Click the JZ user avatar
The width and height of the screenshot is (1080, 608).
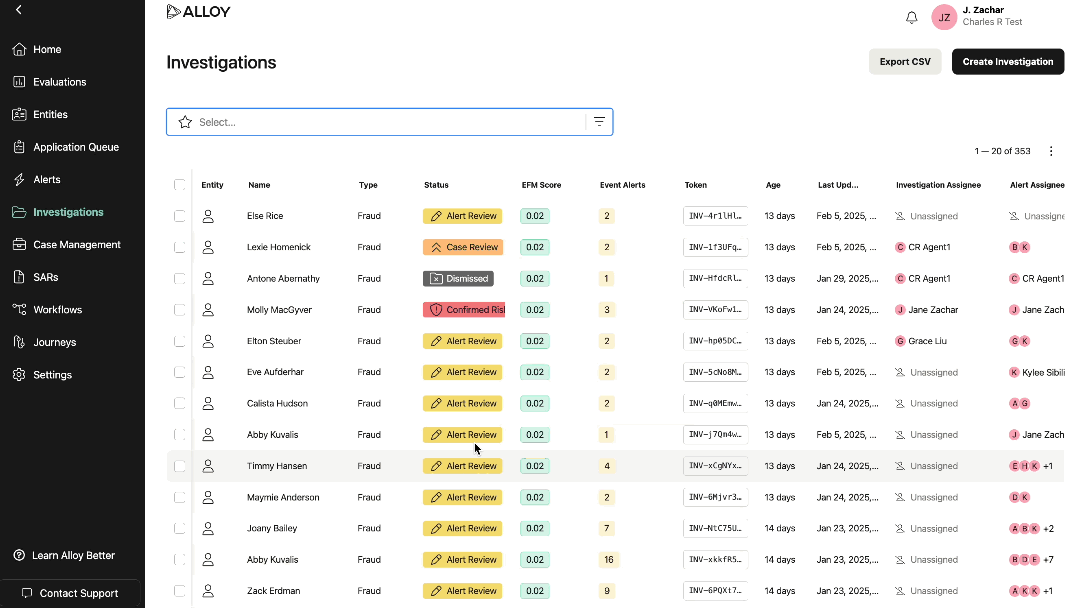(943, 17)
